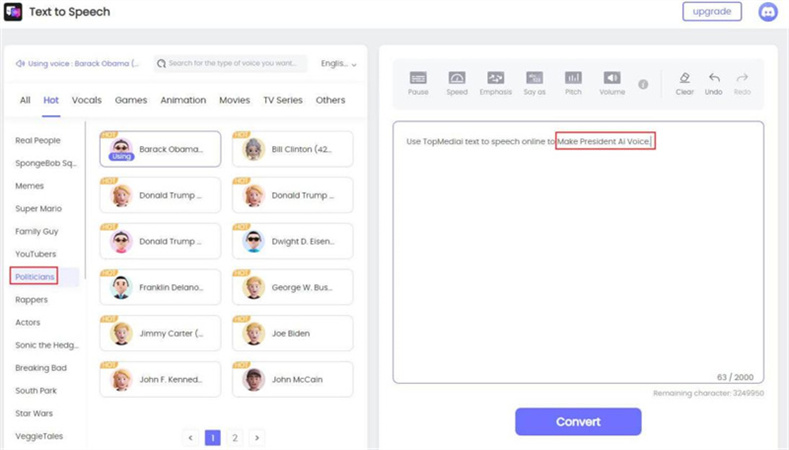Select South Park category

tap(36, 391)
